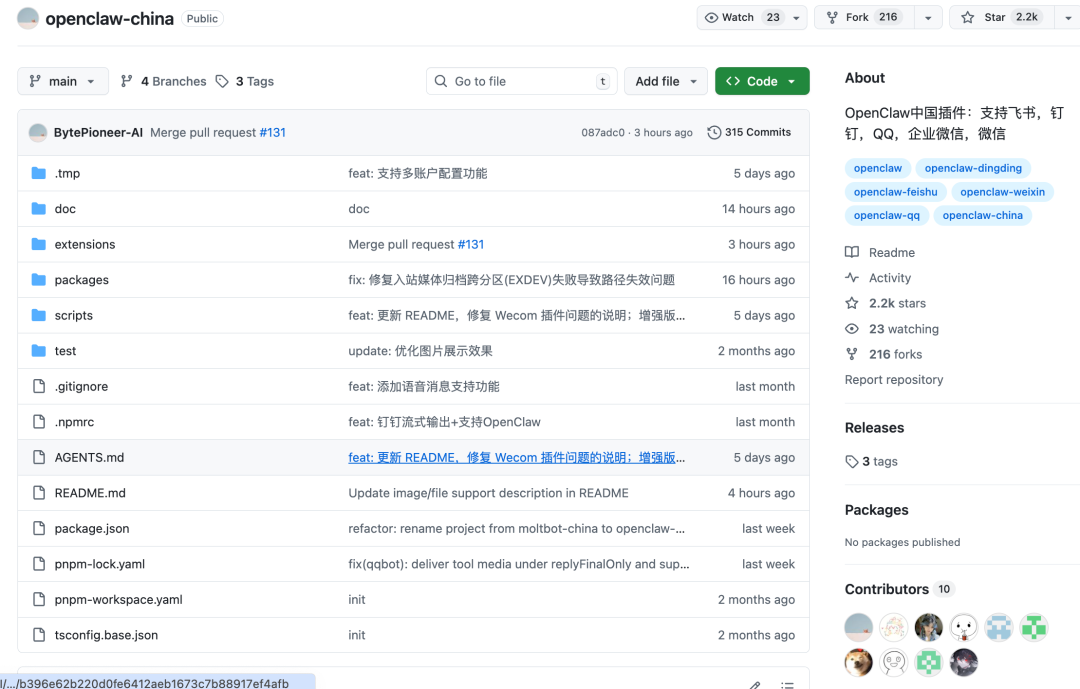
Task: Click the scripts folder icon
Action: (x=39, y=315)
